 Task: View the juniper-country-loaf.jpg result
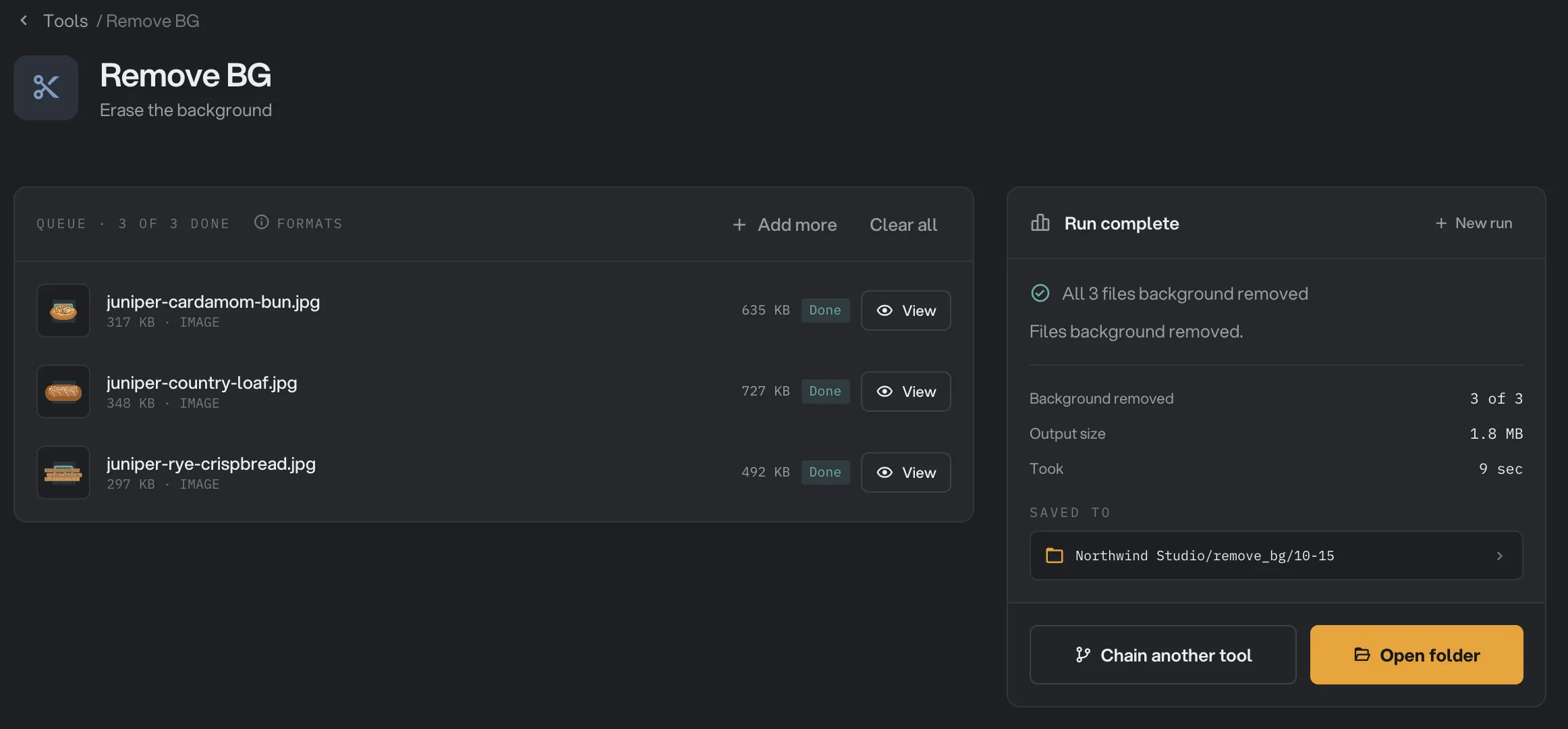coord(905,391)
